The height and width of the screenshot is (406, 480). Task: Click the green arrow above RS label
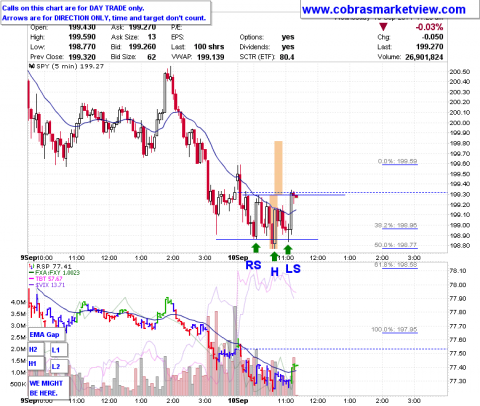tap(256, 248)
